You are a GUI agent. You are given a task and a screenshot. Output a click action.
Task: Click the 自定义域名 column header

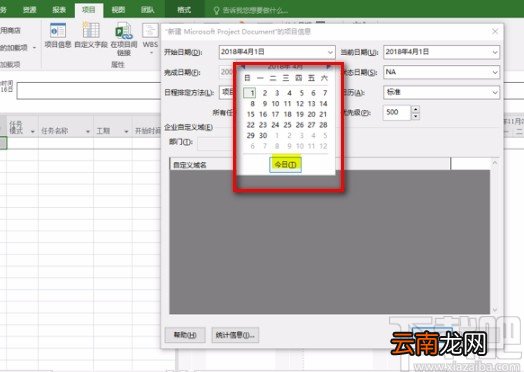[x=190, y=165]
